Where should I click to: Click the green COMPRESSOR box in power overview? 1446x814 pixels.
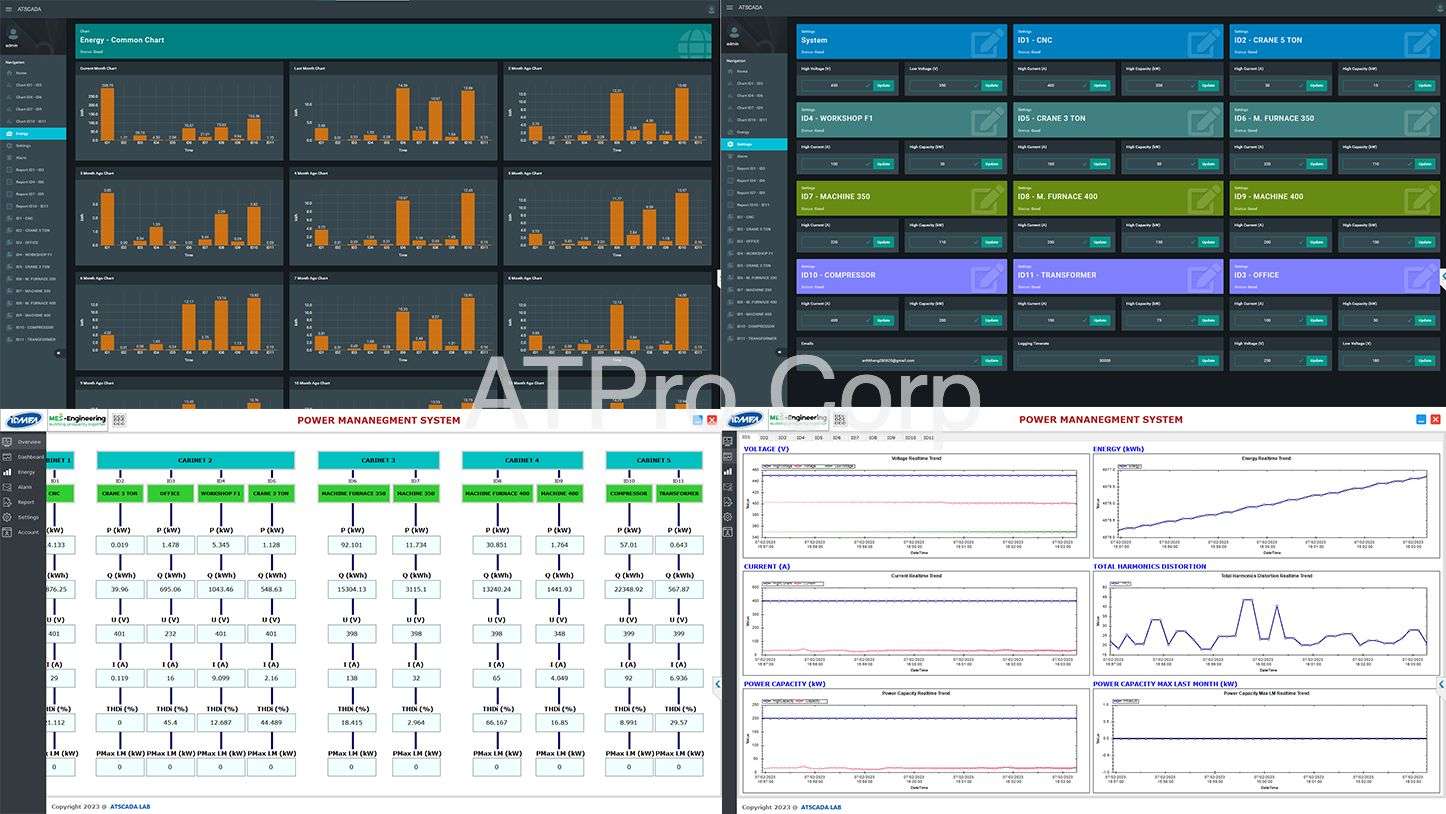click(x=629, y=493)
